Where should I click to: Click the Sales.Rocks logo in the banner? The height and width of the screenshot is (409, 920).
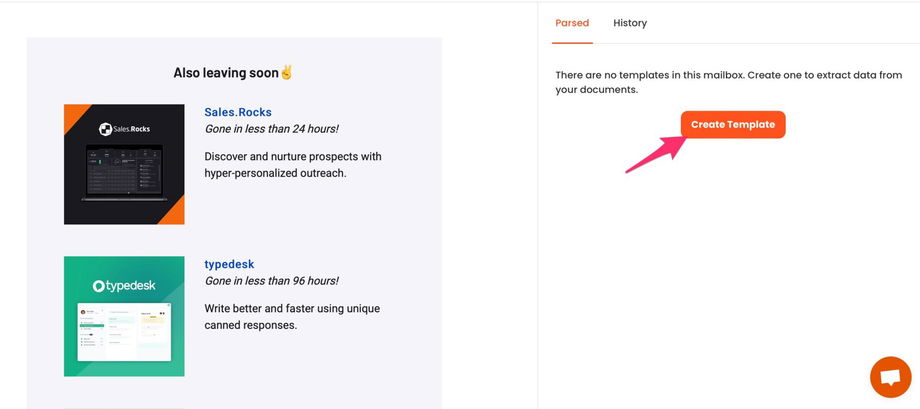point(124,129)
